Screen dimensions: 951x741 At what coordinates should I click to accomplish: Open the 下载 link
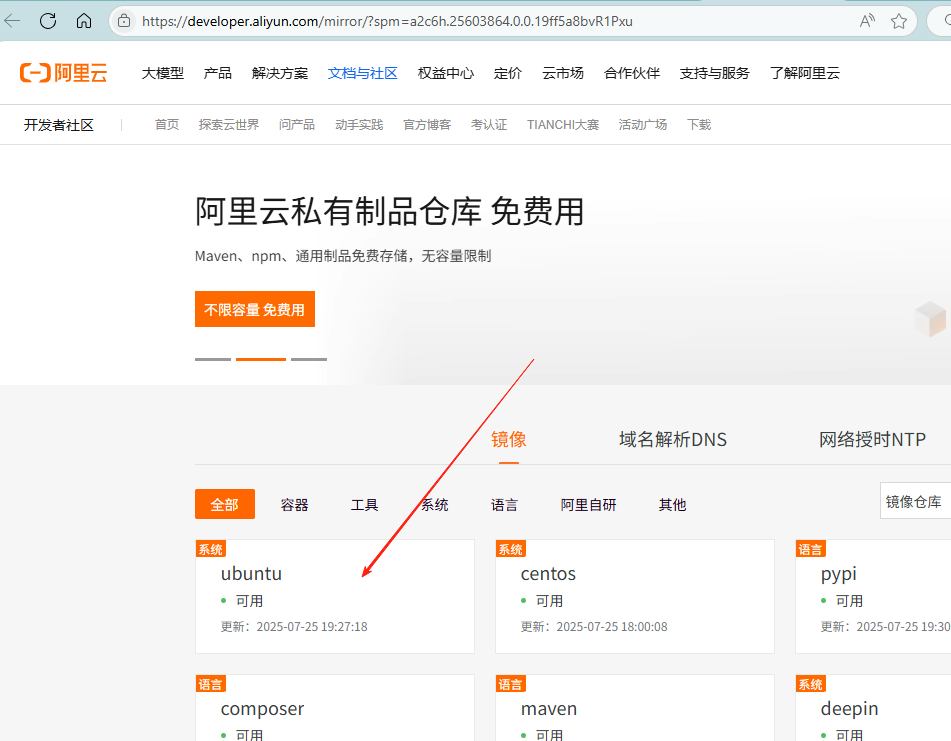pos(699,125)
